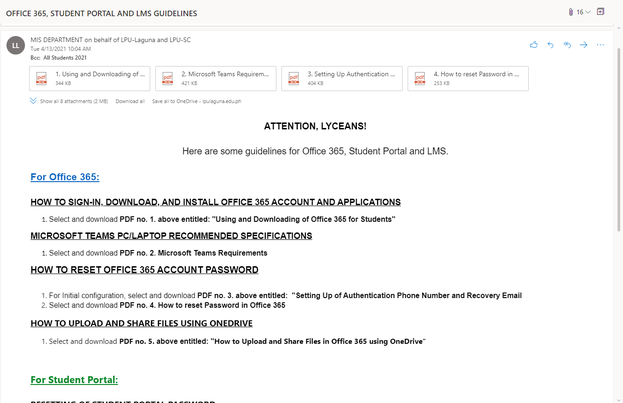Image resolution: width=623 pixels, height=403 pixels.
Task: Open message in new window icon
Action: pyautogui.click(x=601, y=12)
